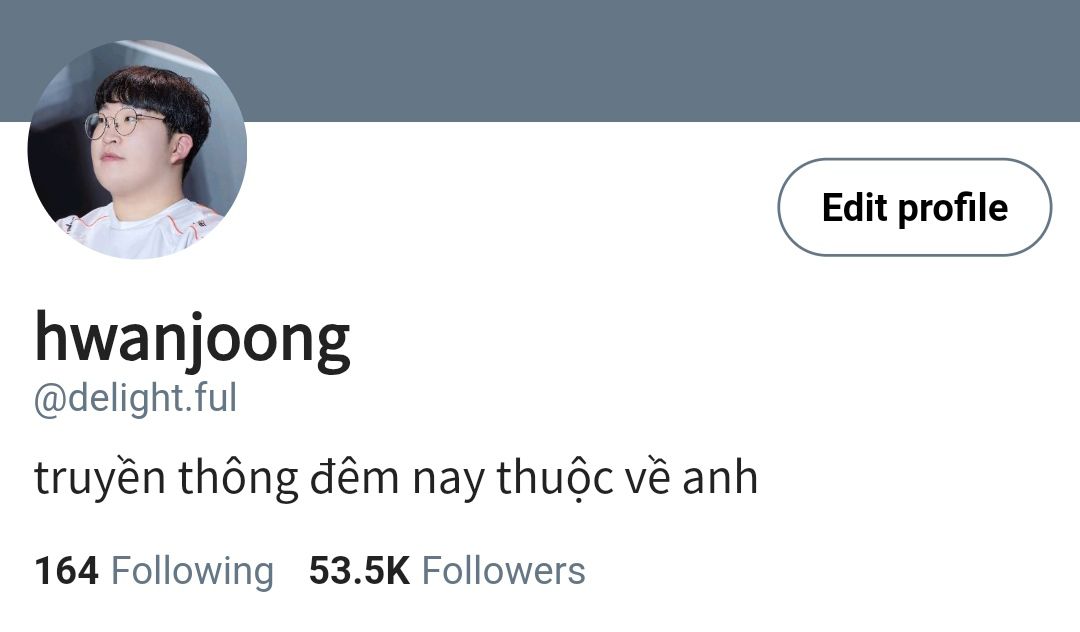
Task: Open the gray header banner image
Action: tap(540, 61)
